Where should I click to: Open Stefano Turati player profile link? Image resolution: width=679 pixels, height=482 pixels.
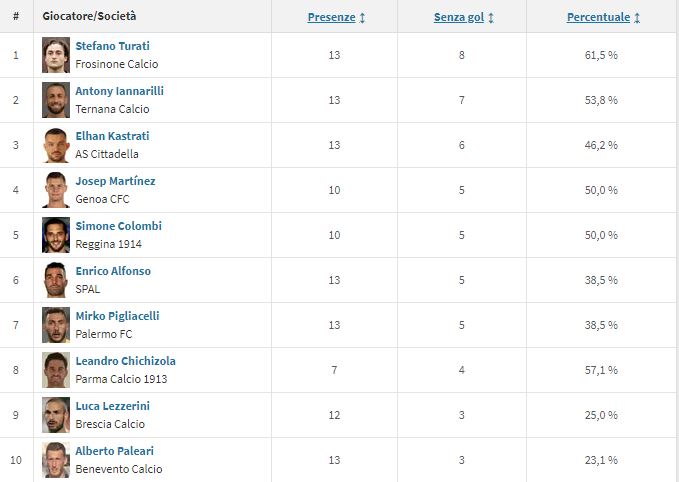[112, 46]
